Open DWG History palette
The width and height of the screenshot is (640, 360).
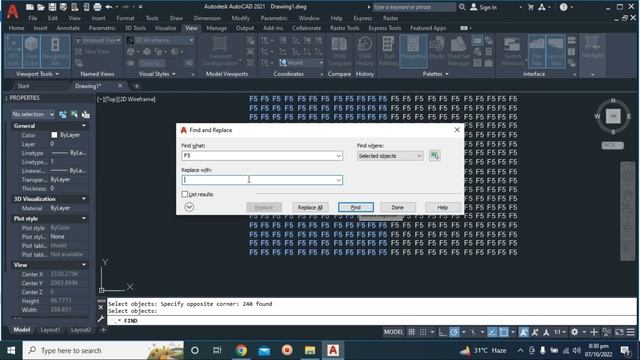point(364,51)
